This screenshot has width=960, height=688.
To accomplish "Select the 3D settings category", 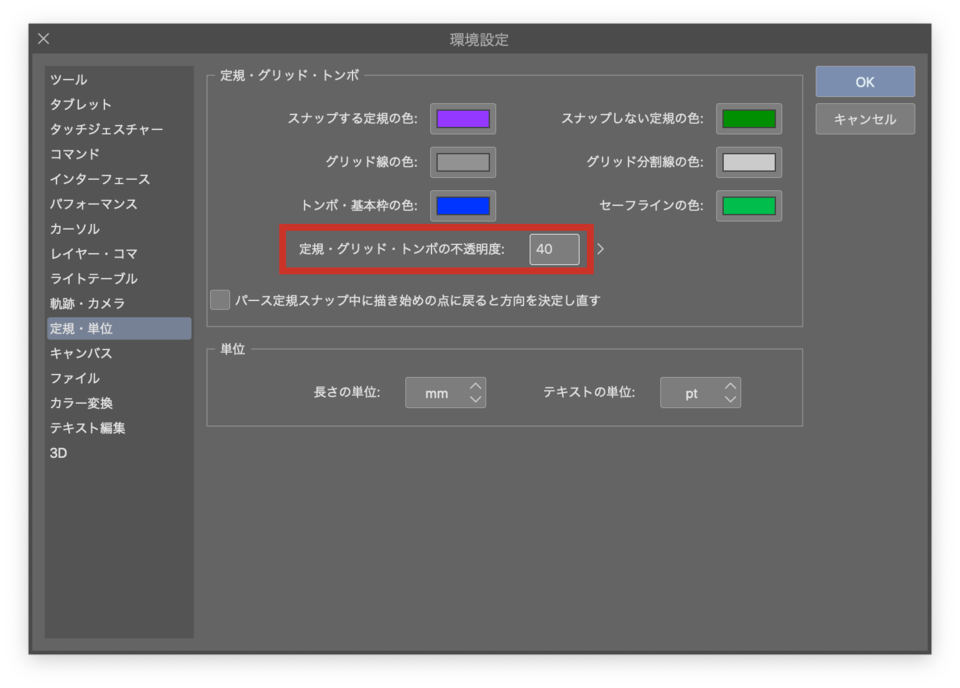I will click(59, 453).
